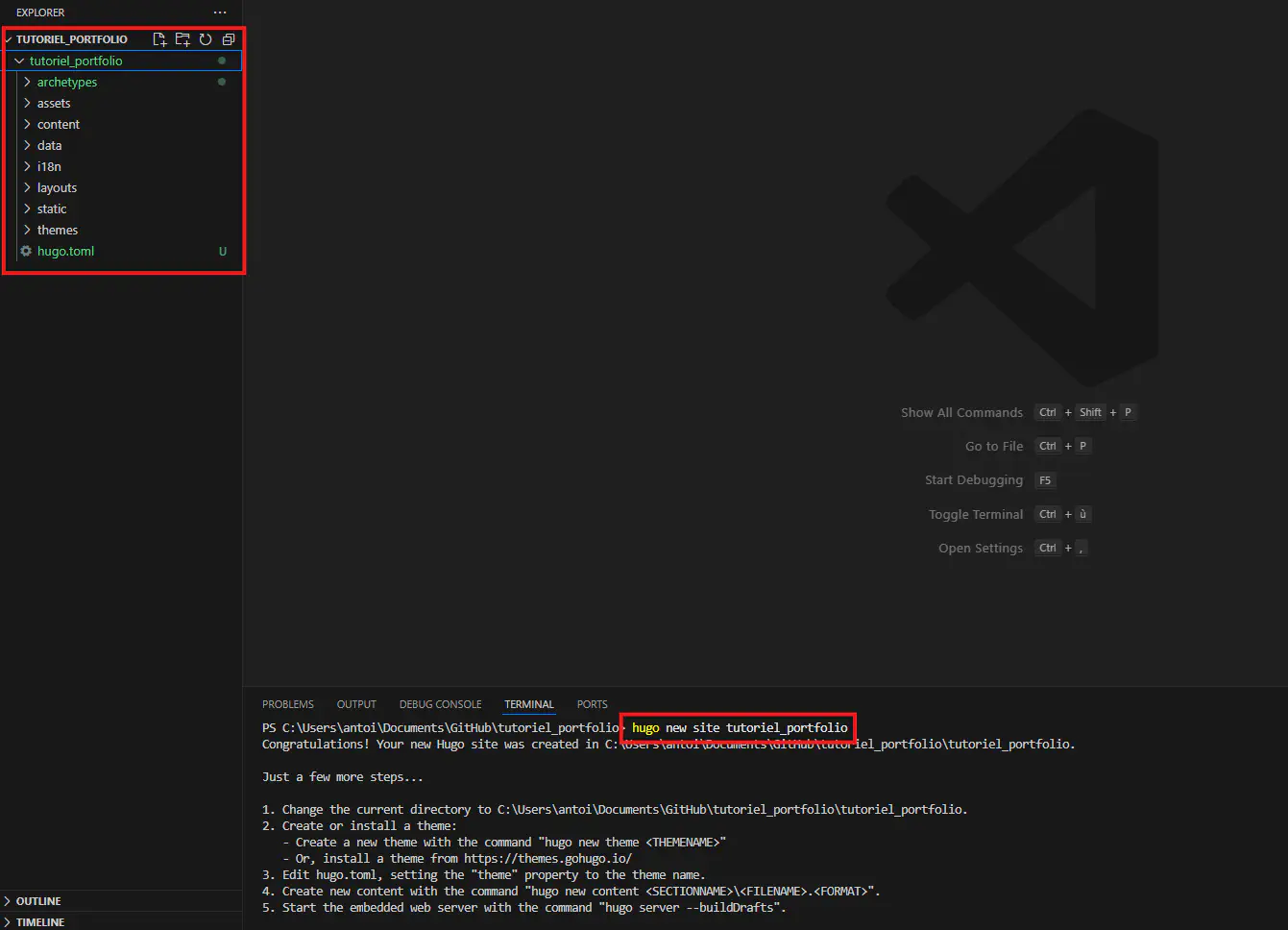
Task: Click the Shift key label for Show Commands
Action: tap(1090, 412)
